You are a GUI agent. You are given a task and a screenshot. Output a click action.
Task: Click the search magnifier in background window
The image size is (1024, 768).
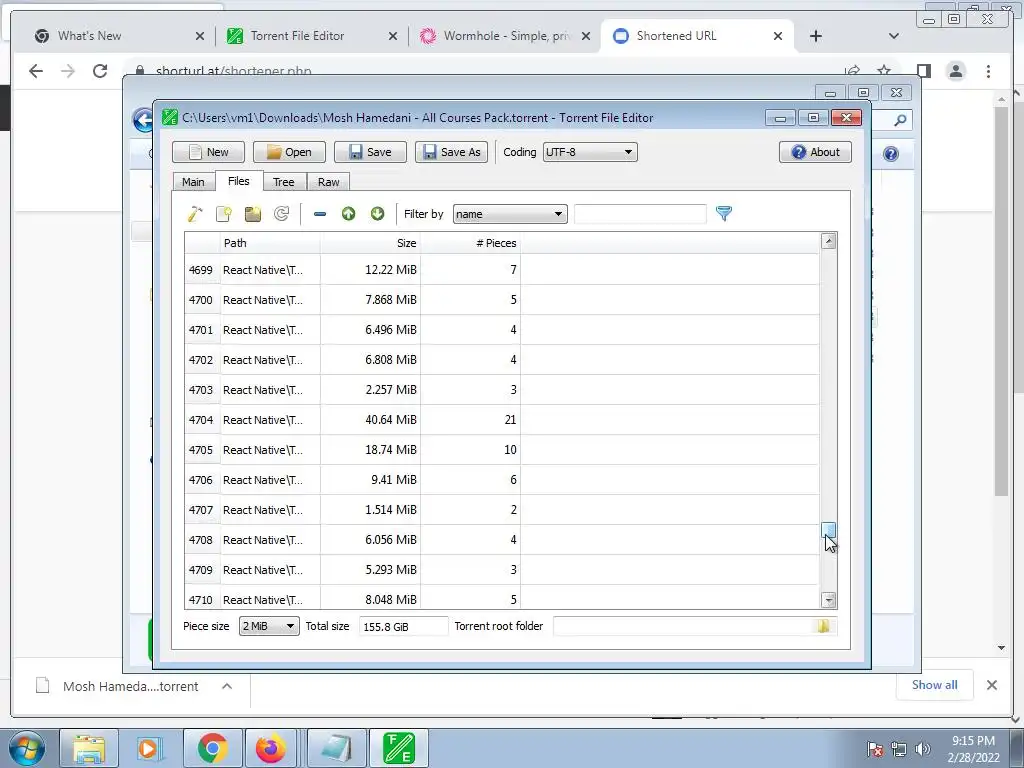click(x=900, y=120)
